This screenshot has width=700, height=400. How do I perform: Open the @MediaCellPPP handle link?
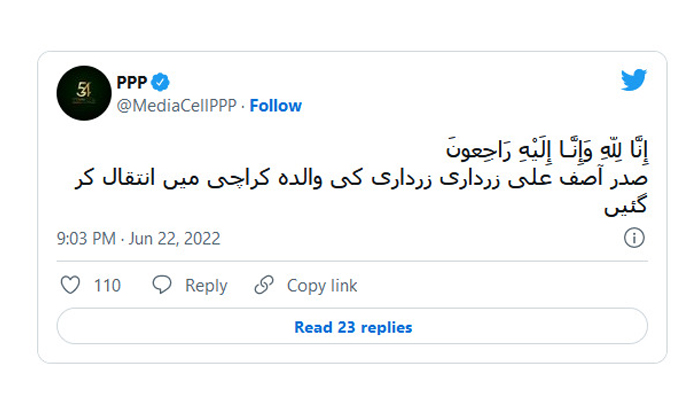[x=178, y=105]
